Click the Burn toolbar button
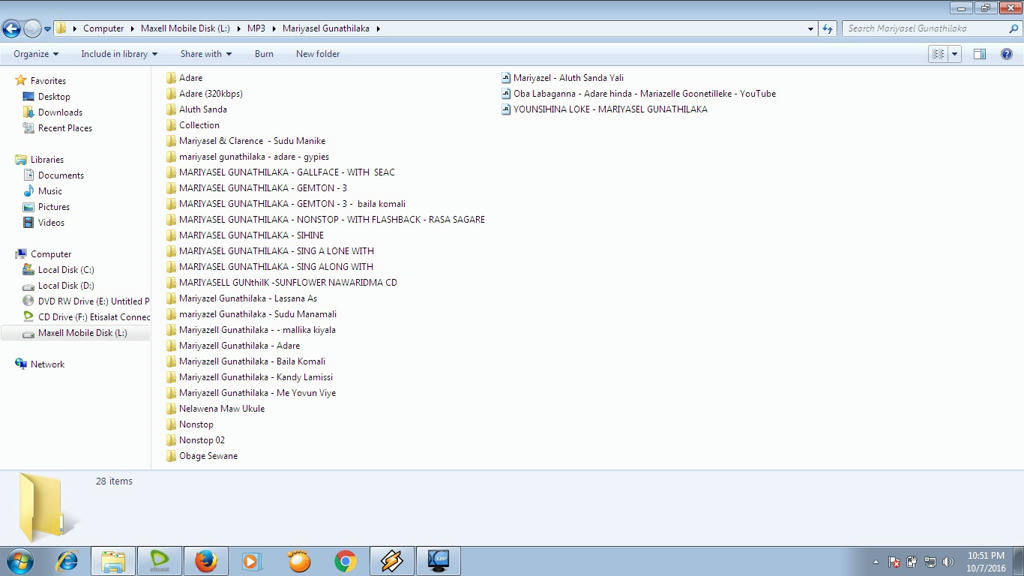 (x=264, y=54)
